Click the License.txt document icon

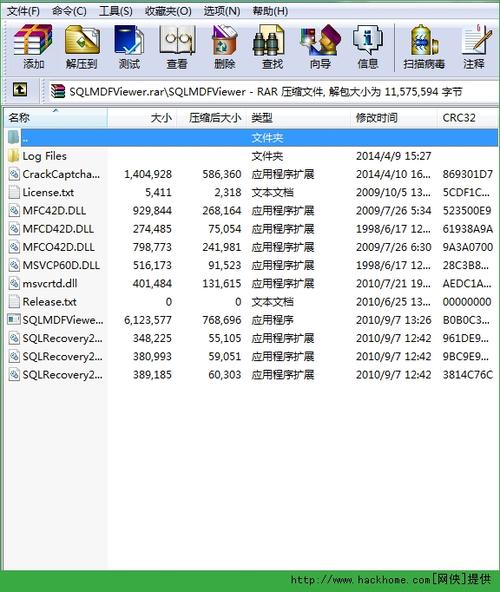point(14,193)
